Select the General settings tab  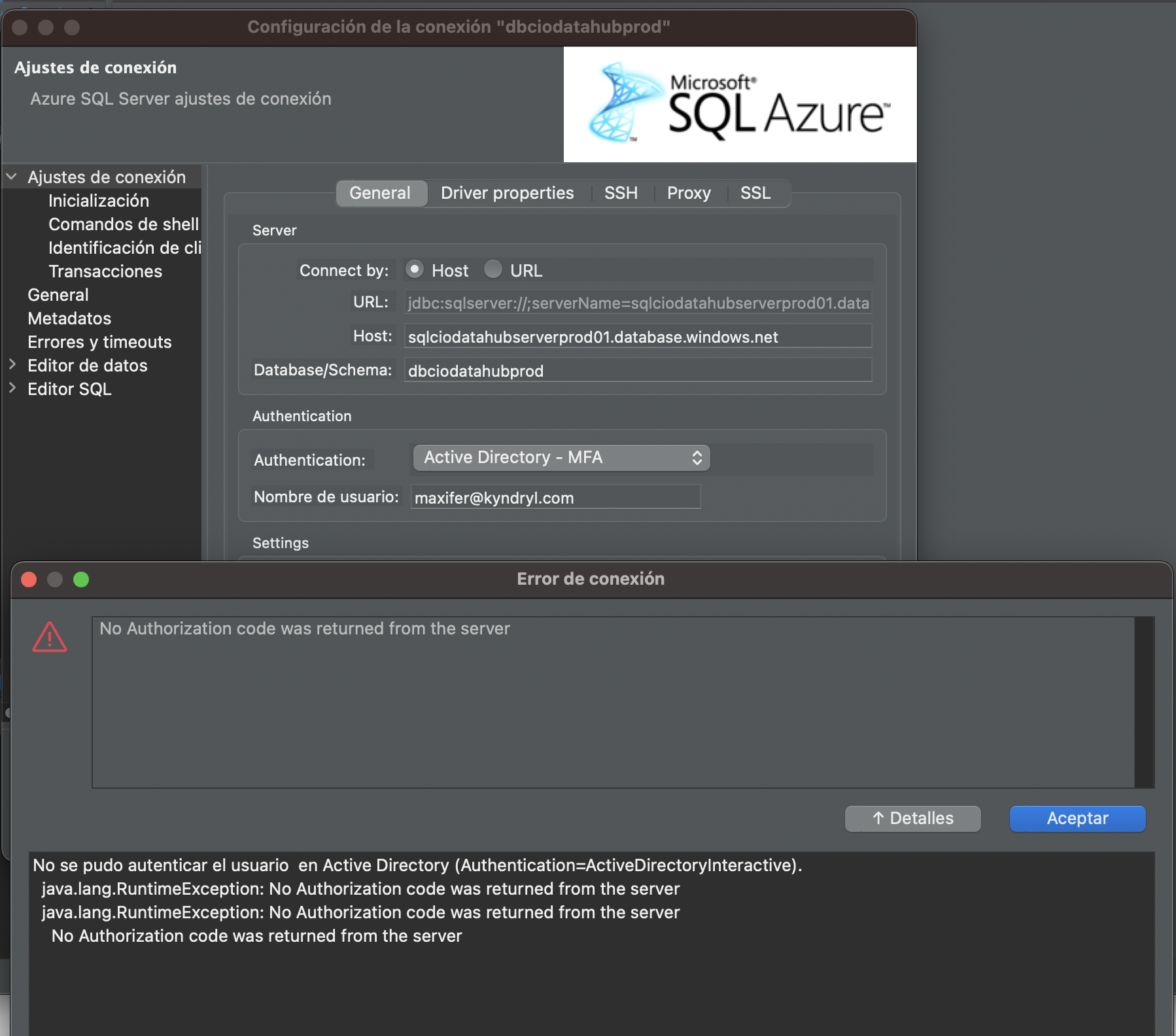[381, 193]
